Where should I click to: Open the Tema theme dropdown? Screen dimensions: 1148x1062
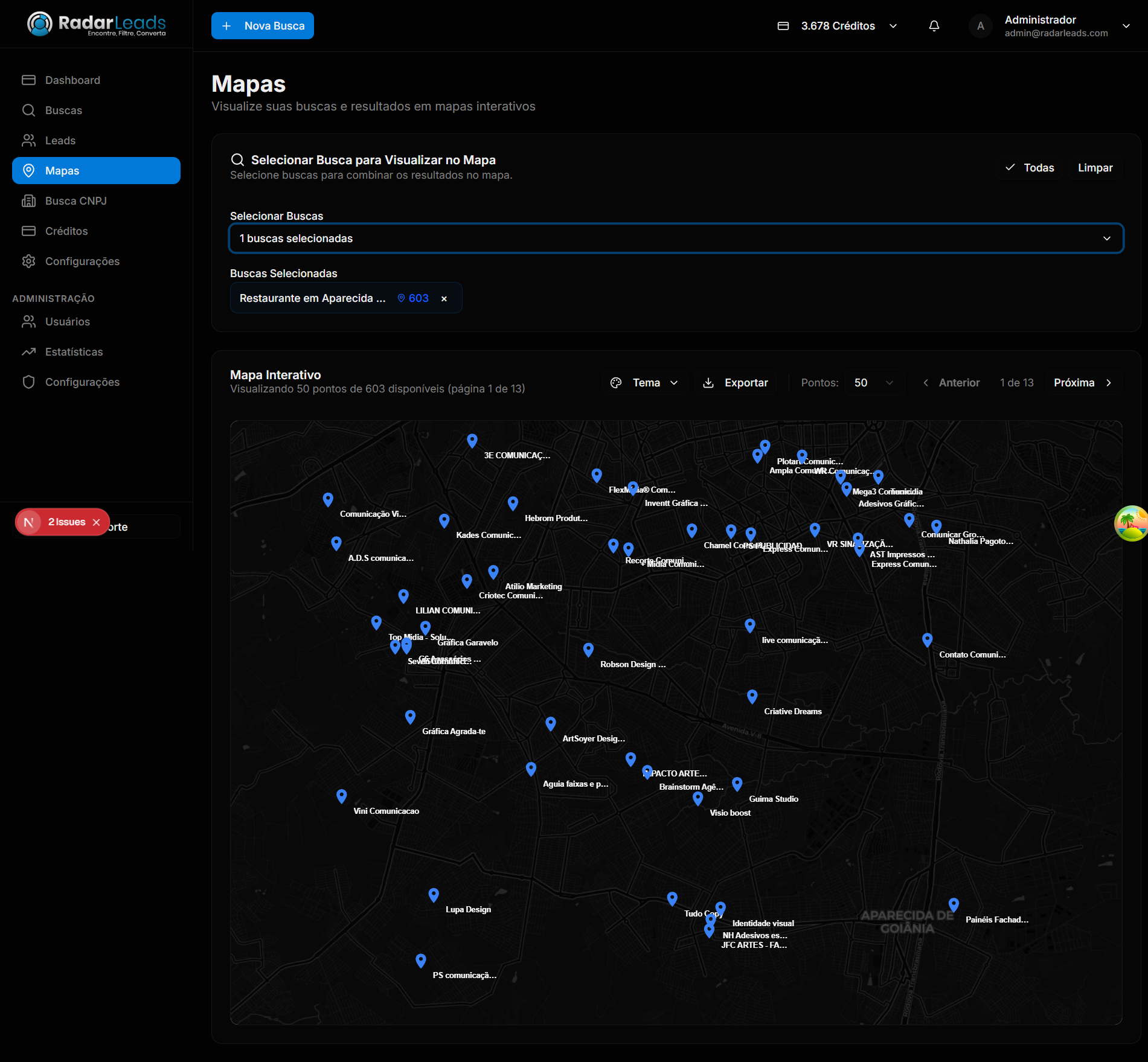pos(644,383)
